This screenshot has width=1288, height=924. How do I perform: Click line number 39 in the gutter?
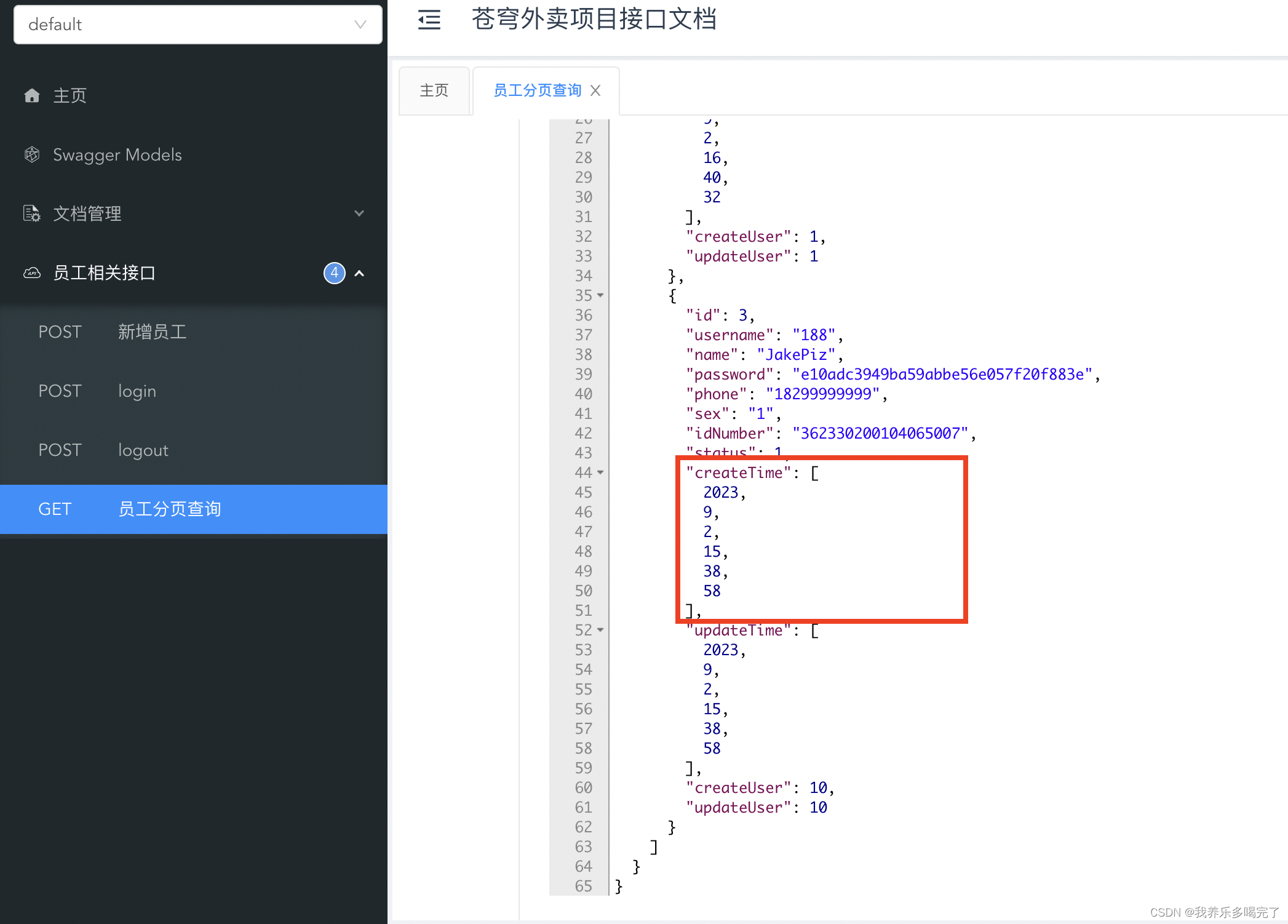click(583, 374)
